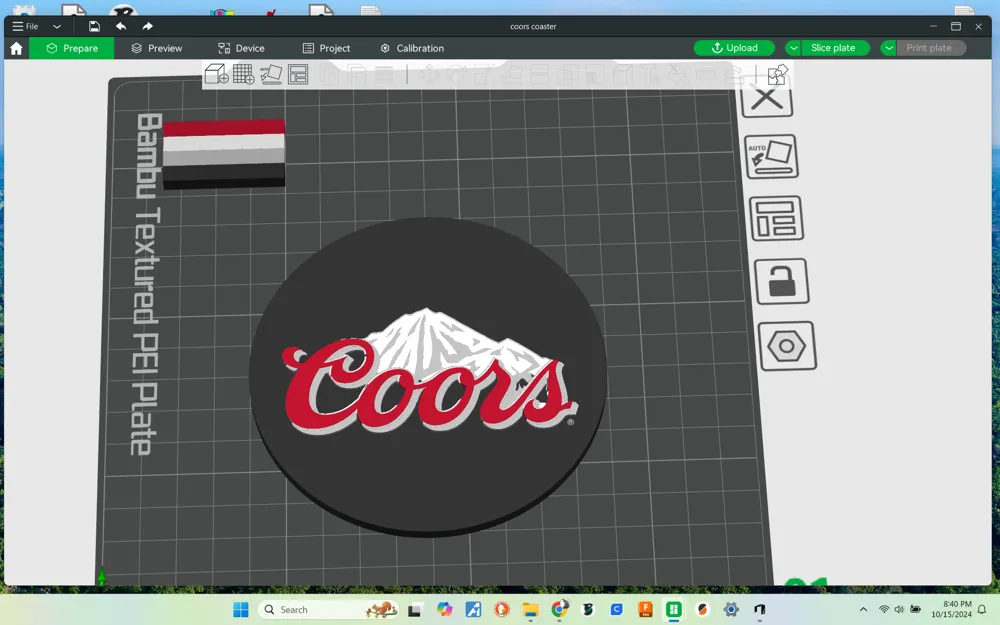The height and width of the screenshot is (625, 1000).
Task: Go to the Home screen icon
Action: 17,48
